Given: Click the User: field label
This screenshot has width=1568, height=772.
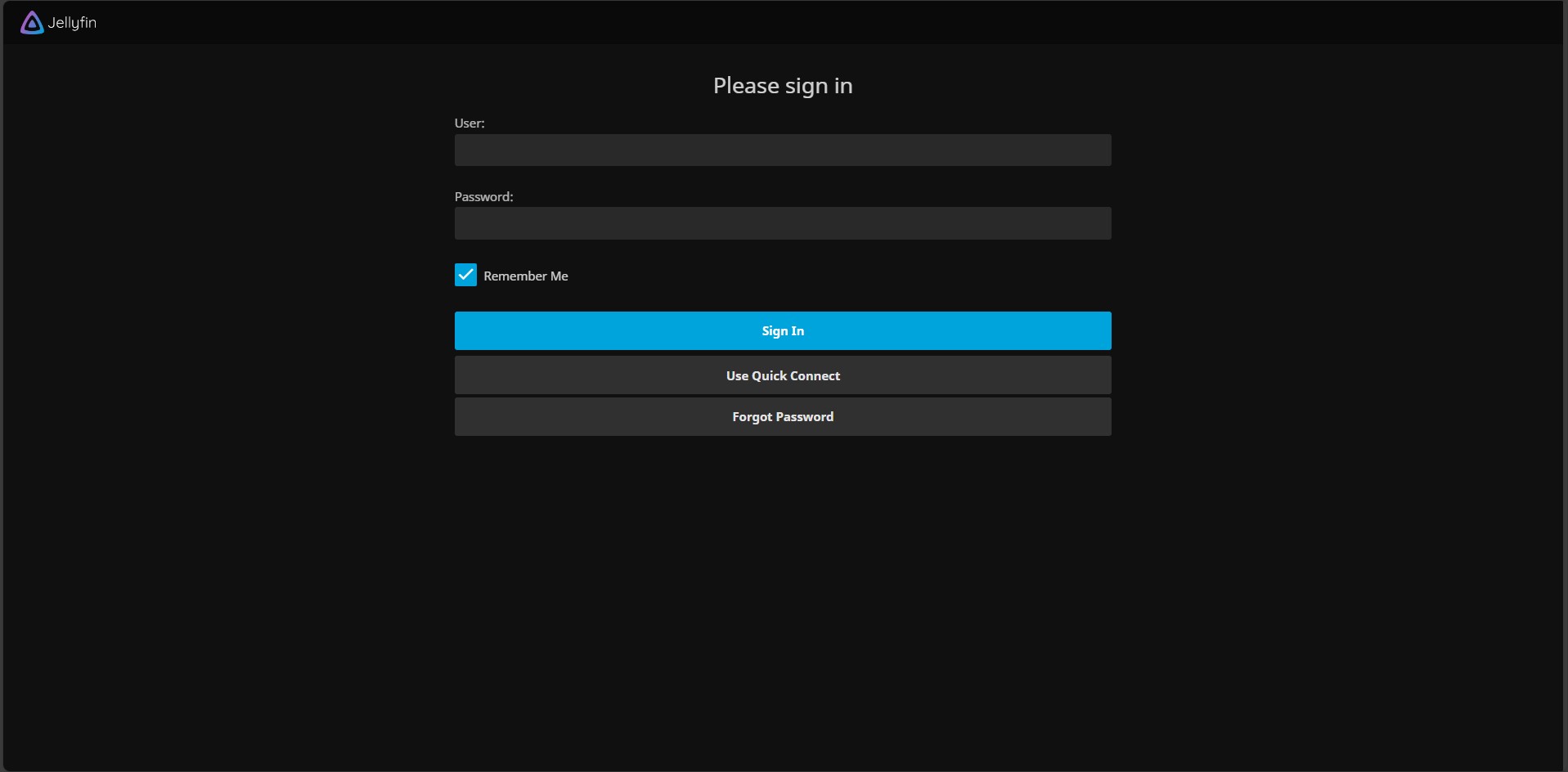Looking at the screenshot, I should pyautogui.click(x=469, y=123).
